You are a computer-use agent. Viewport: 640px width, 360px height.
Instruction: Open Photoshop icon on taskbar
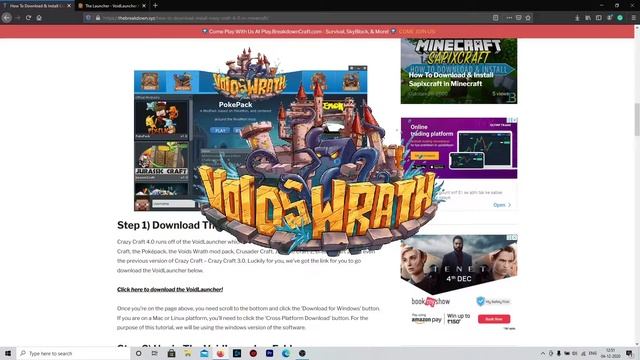pos(237,353)
